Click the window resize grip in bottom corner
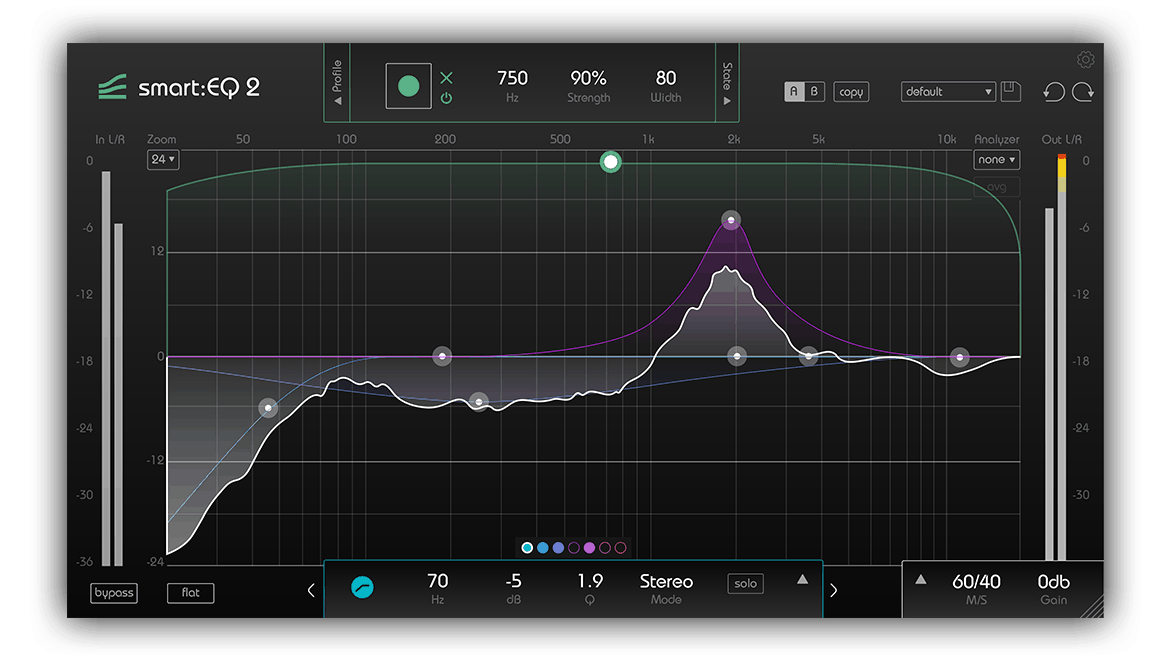 [1094, 608]
